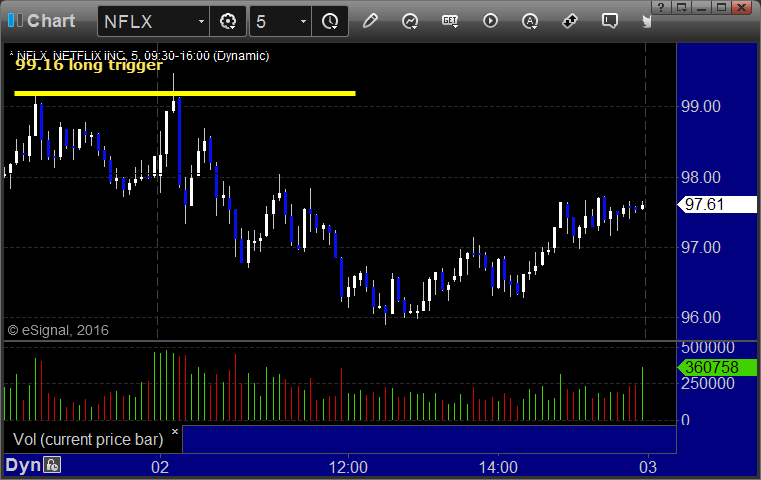Close the chart window with red X
761x480 pixels.
(x=742, y=7)
